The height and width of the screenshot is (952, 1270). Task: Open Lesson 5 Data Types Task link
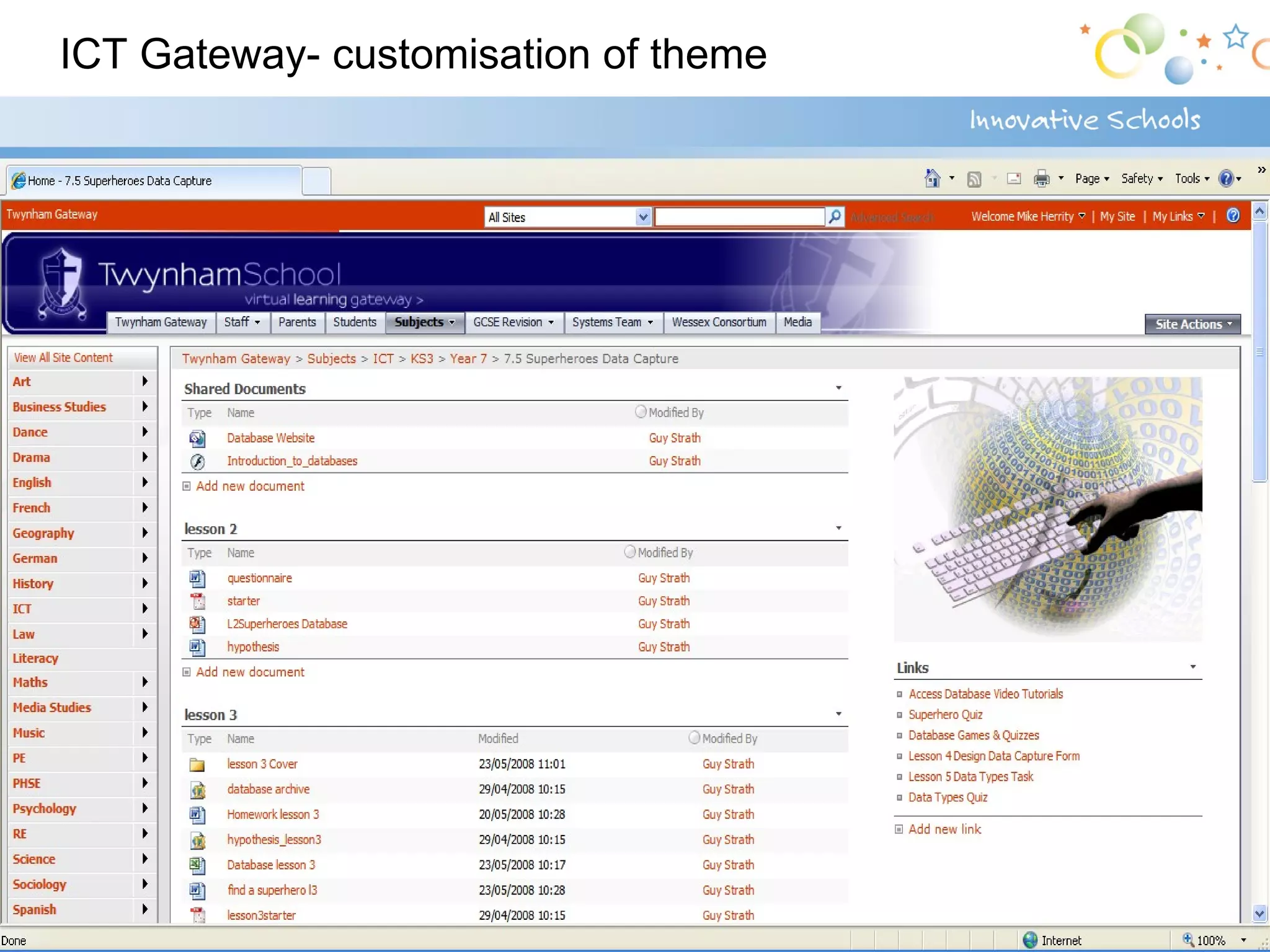970,777
